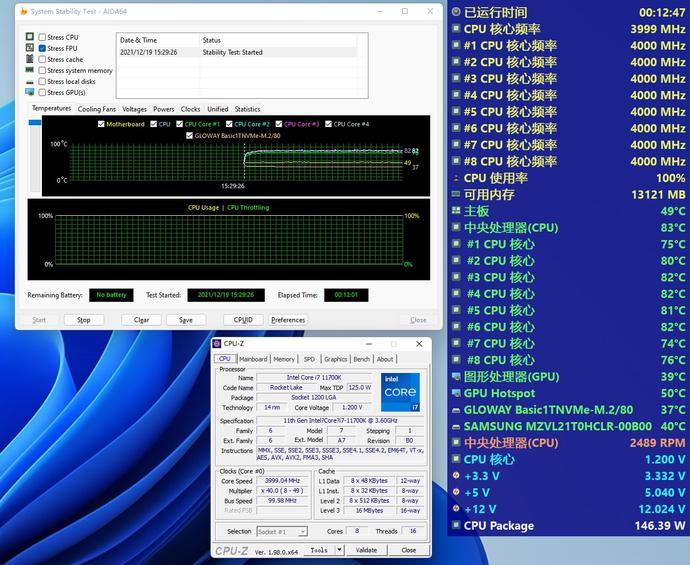The image size is (690, 565).
Task: Switch to the Voltages tab
Action: [x=134, y=109]
